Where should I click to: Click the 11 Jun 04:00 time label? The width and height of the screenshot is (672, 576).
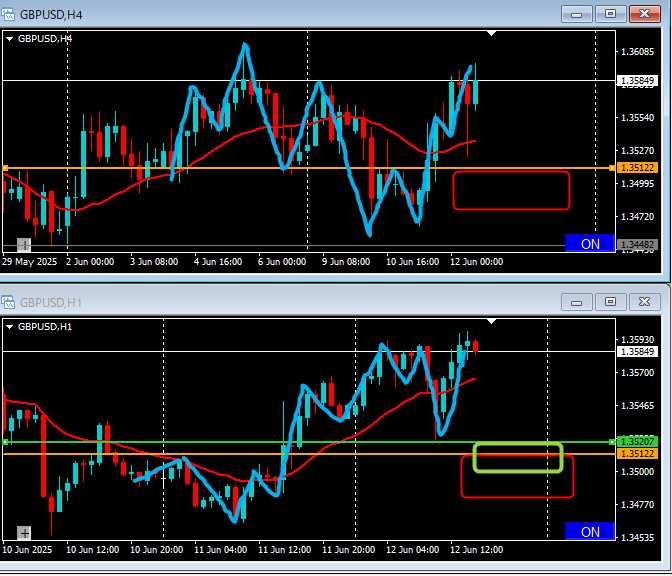tap(220, 549)
